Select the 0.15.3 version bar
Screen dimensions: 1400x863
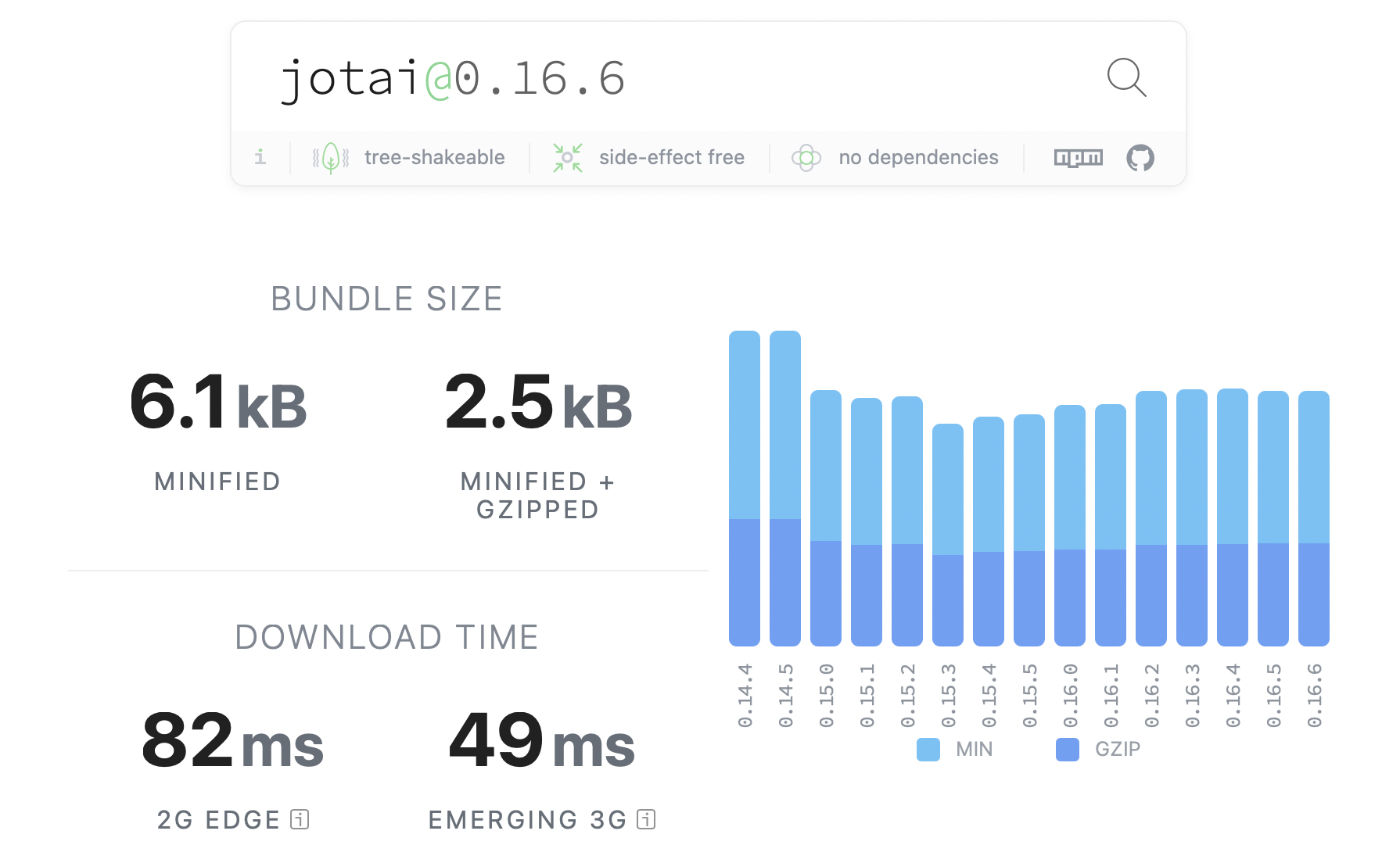[948, 535]
